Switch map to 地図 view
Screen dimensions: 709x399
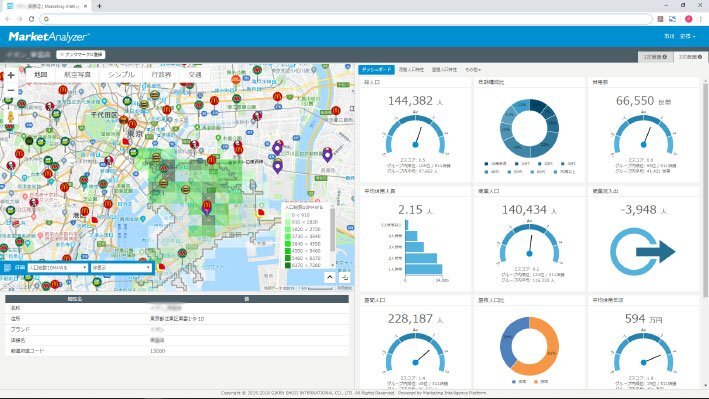point(41,75)
